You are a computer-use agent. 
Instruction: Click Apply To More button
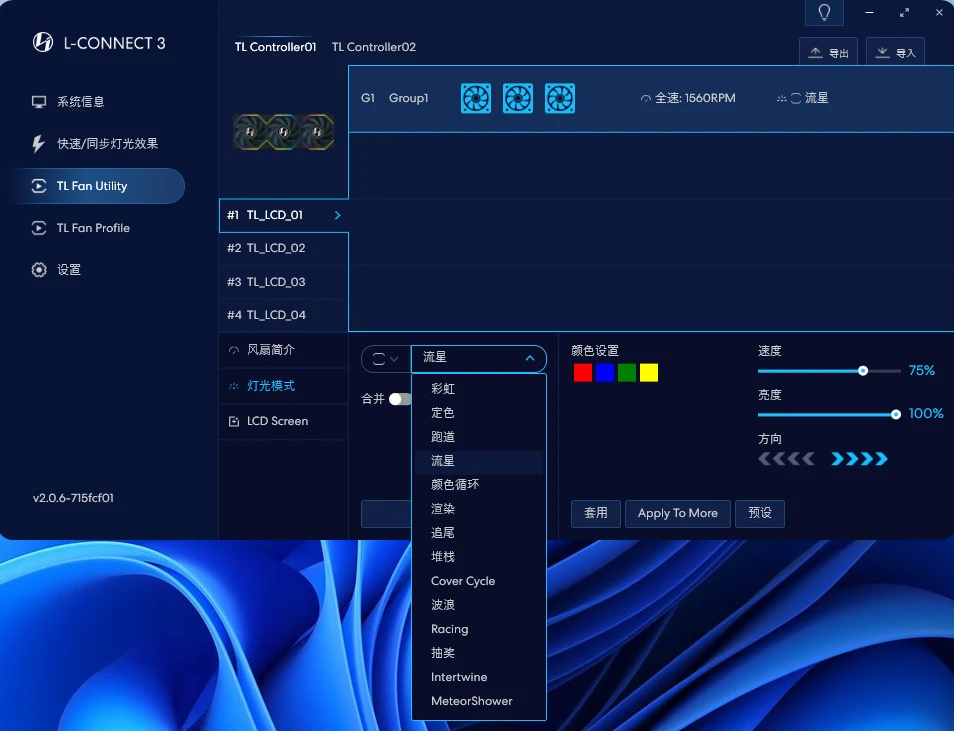[678, 514]
